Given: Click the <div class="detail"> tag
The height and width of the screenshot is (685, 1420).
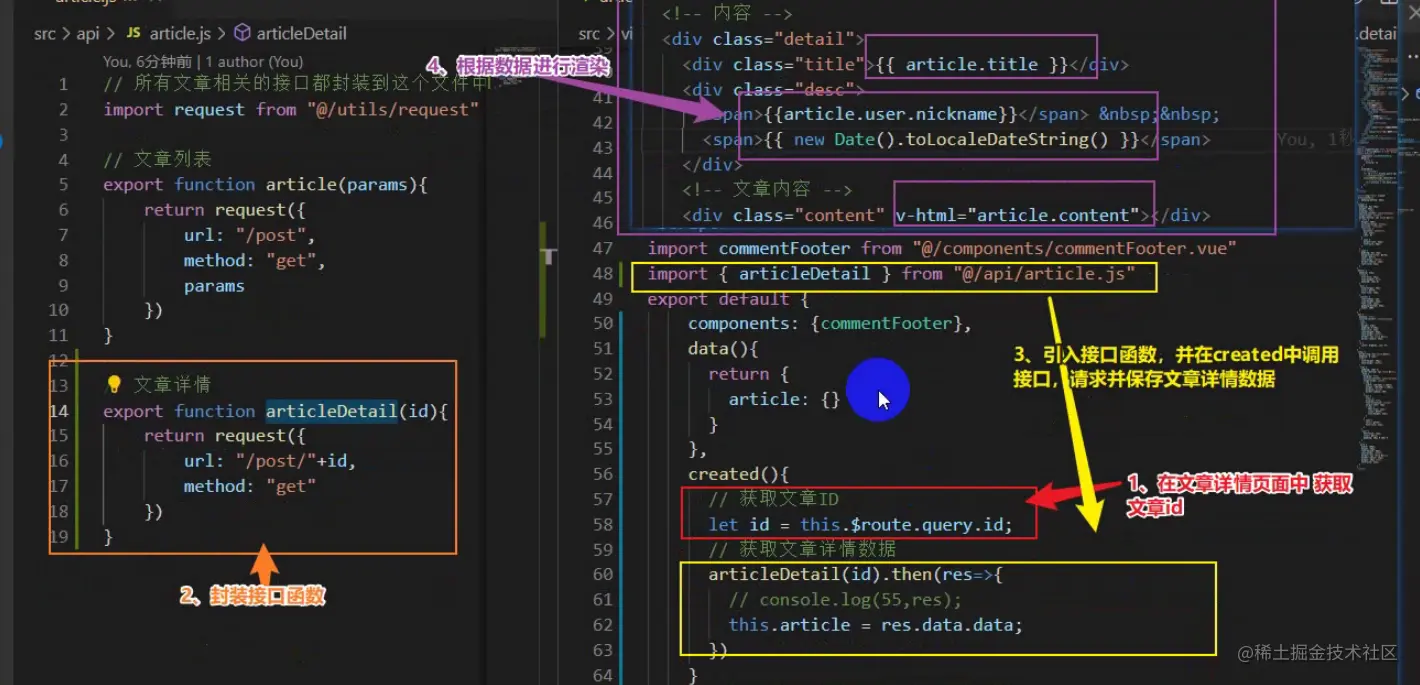Looking at the screenshot, I should tap(763, 39).
